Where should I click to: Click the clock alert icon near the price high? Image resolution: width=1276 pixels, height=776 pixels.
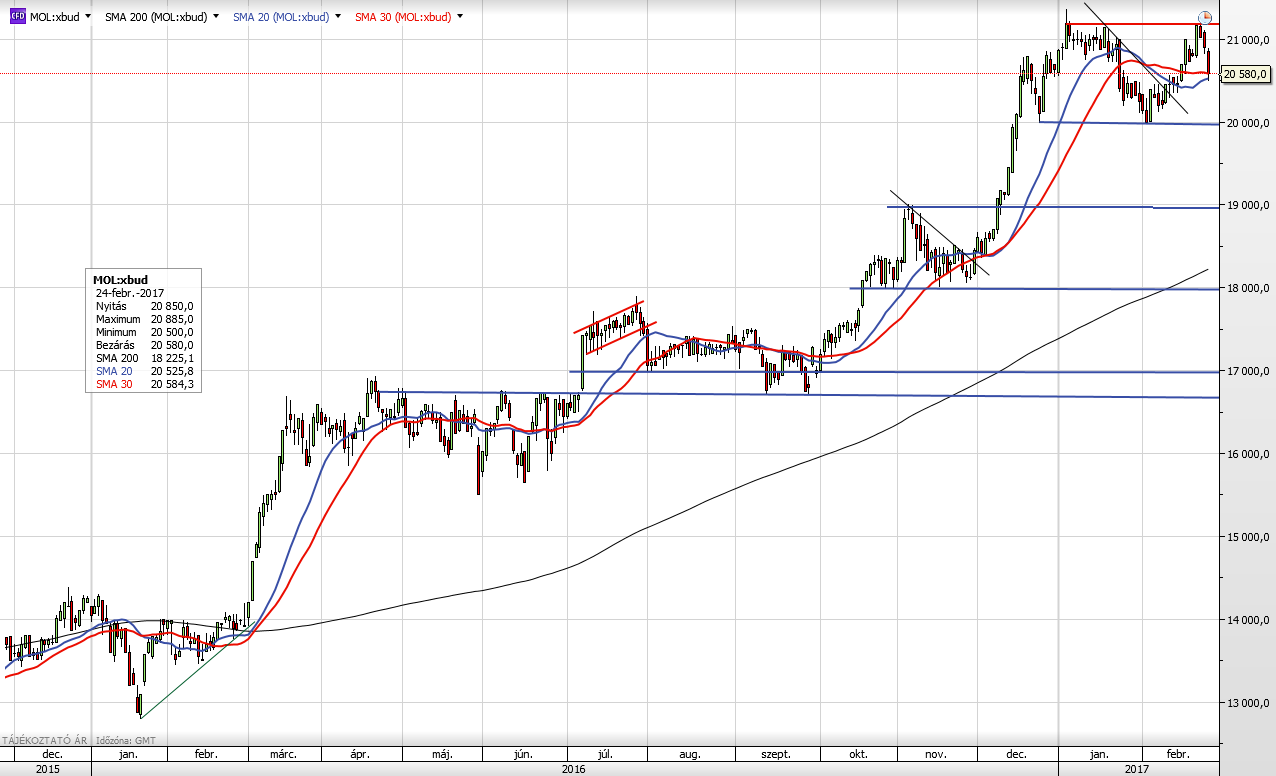(1205, 17)
